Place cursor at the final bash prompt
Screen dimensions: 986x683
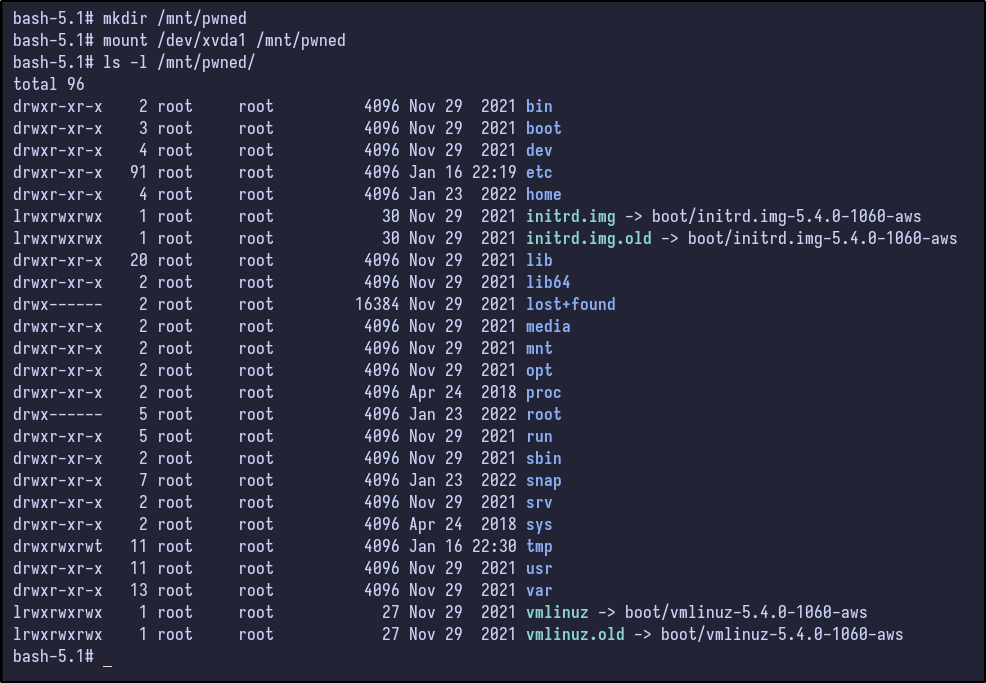[107, 656]
